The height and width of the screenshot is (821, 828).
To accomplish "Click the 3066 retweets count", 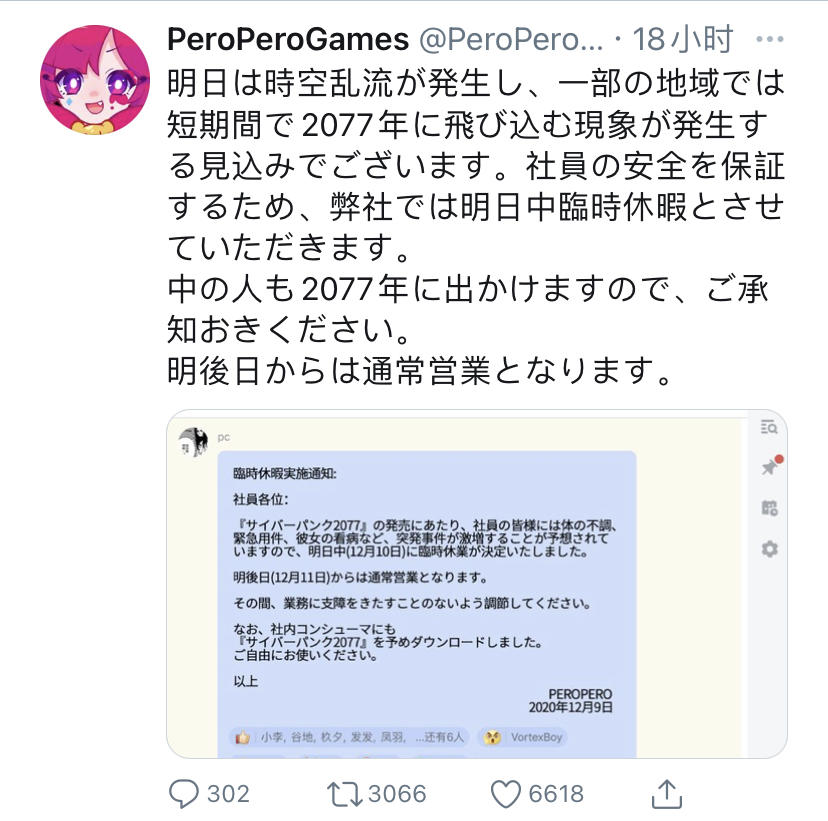I will (397, 794).
